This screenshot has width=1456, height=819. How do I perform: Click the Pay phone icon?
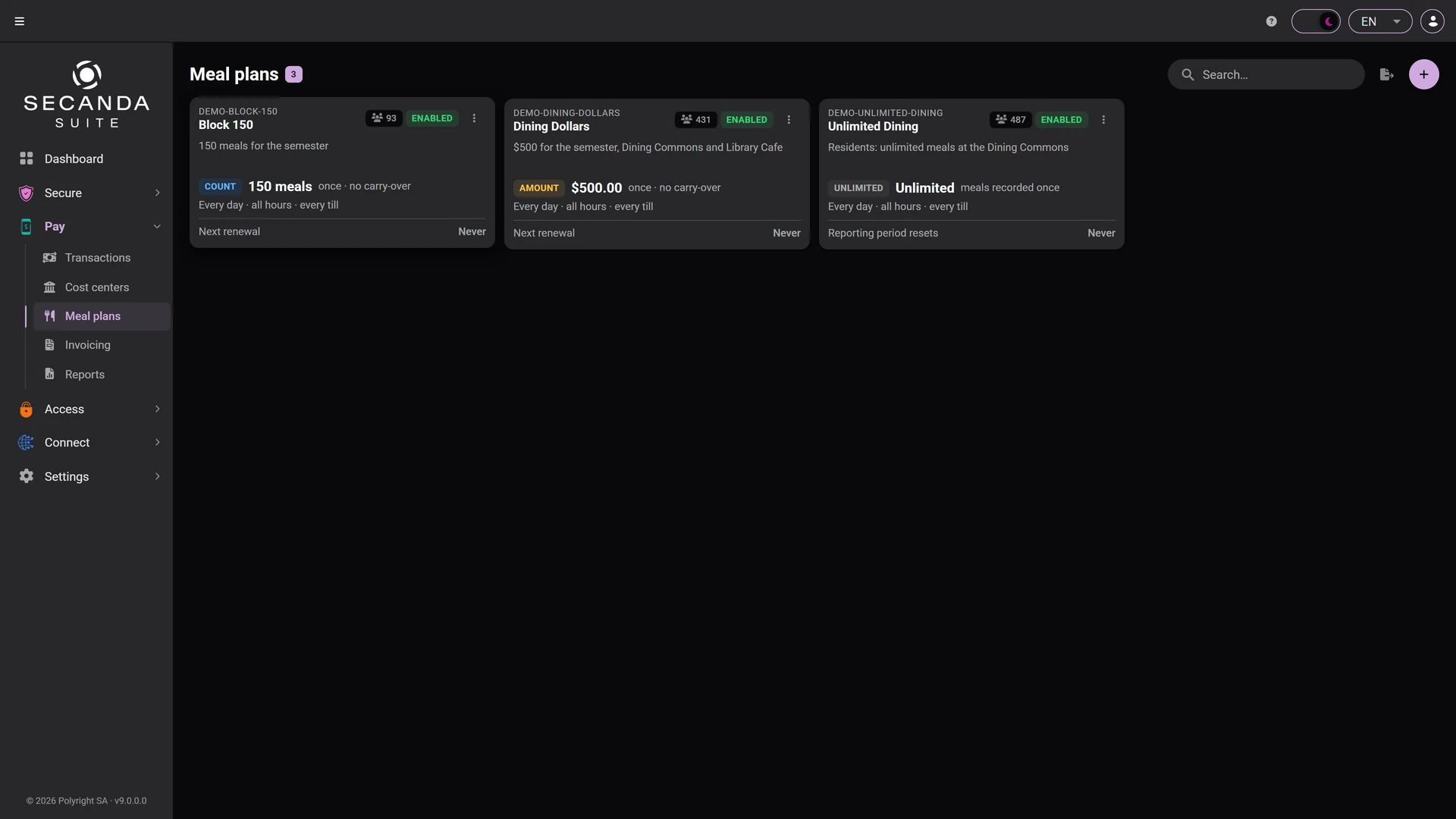pos(27,226)
